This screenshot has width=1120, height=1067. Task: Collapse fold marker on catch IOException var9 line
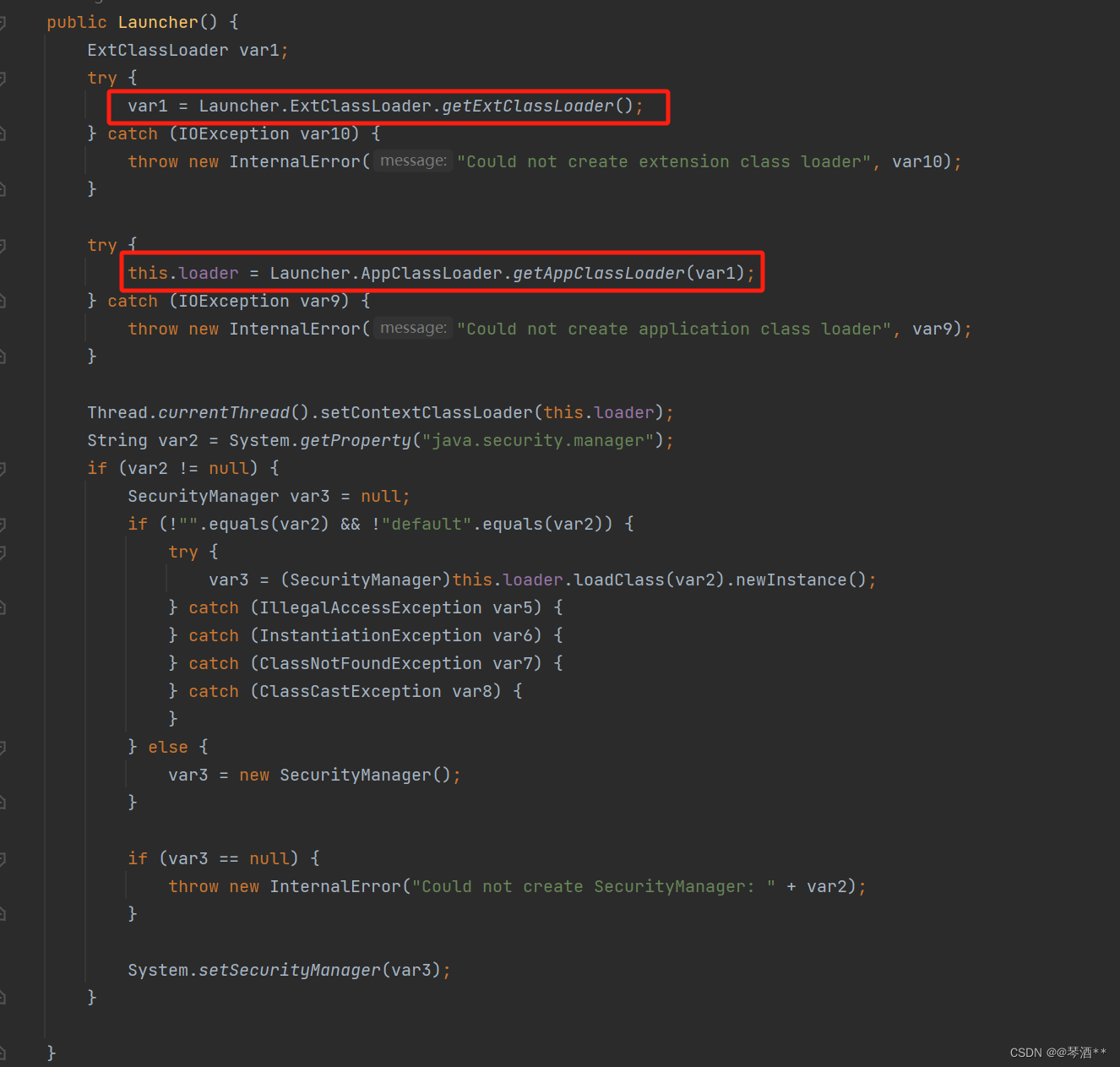2,302
